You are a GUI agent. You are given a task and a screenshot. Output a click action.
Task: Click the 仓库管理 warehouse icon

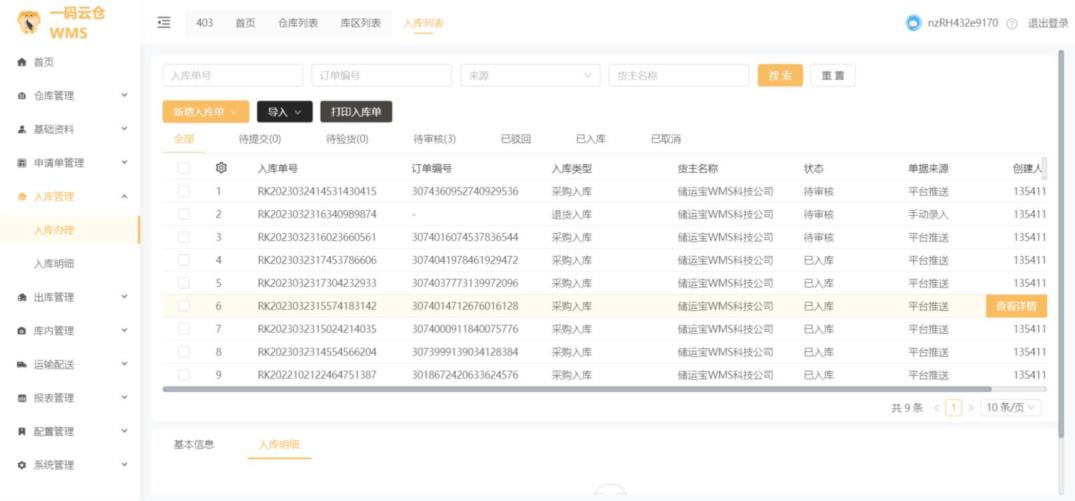21,96
